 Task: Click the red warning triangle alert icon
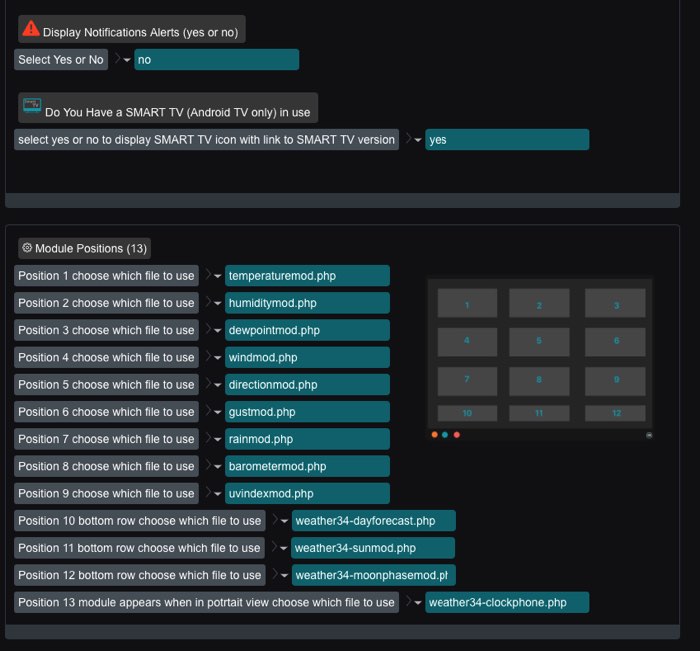pos(31,29)
